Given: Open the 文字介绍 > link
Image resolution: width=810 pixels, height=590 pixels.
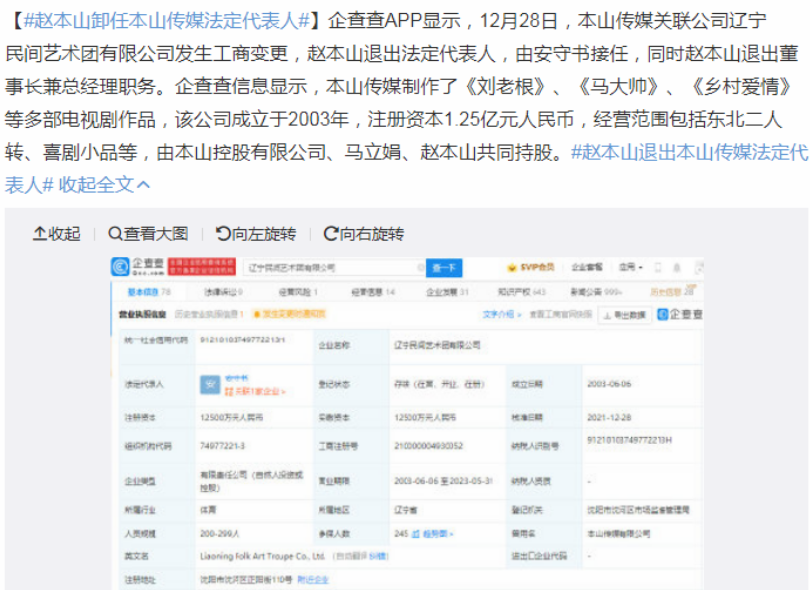Looking at the screenshot, I should point(502,314).
